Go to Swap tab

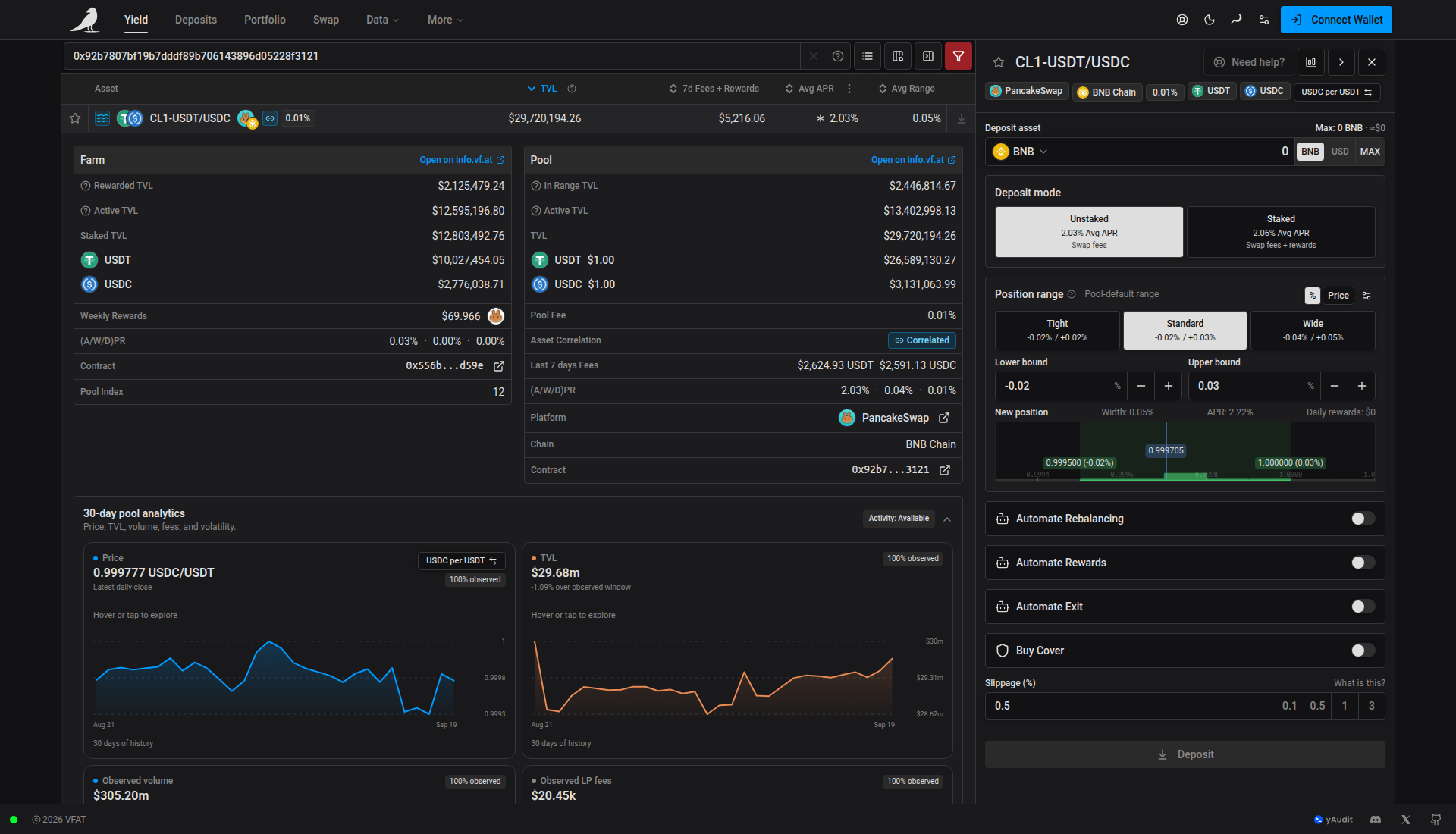(326, 20)
